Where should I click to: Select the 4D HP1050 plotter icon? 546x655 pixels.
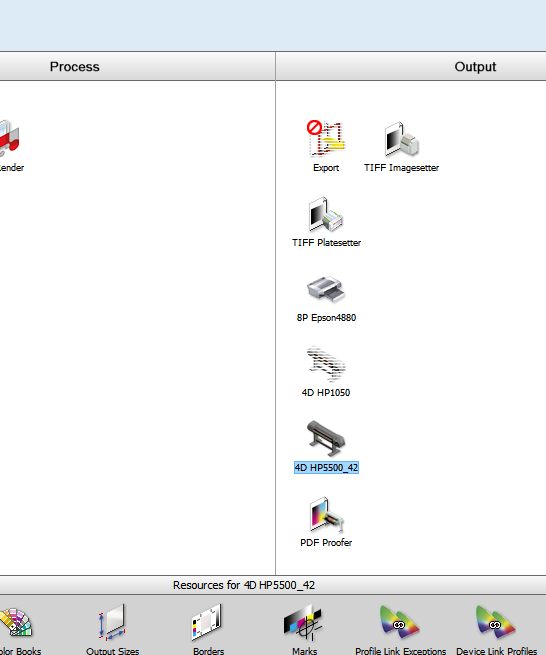pyautogui.click(x=326, y=364)
